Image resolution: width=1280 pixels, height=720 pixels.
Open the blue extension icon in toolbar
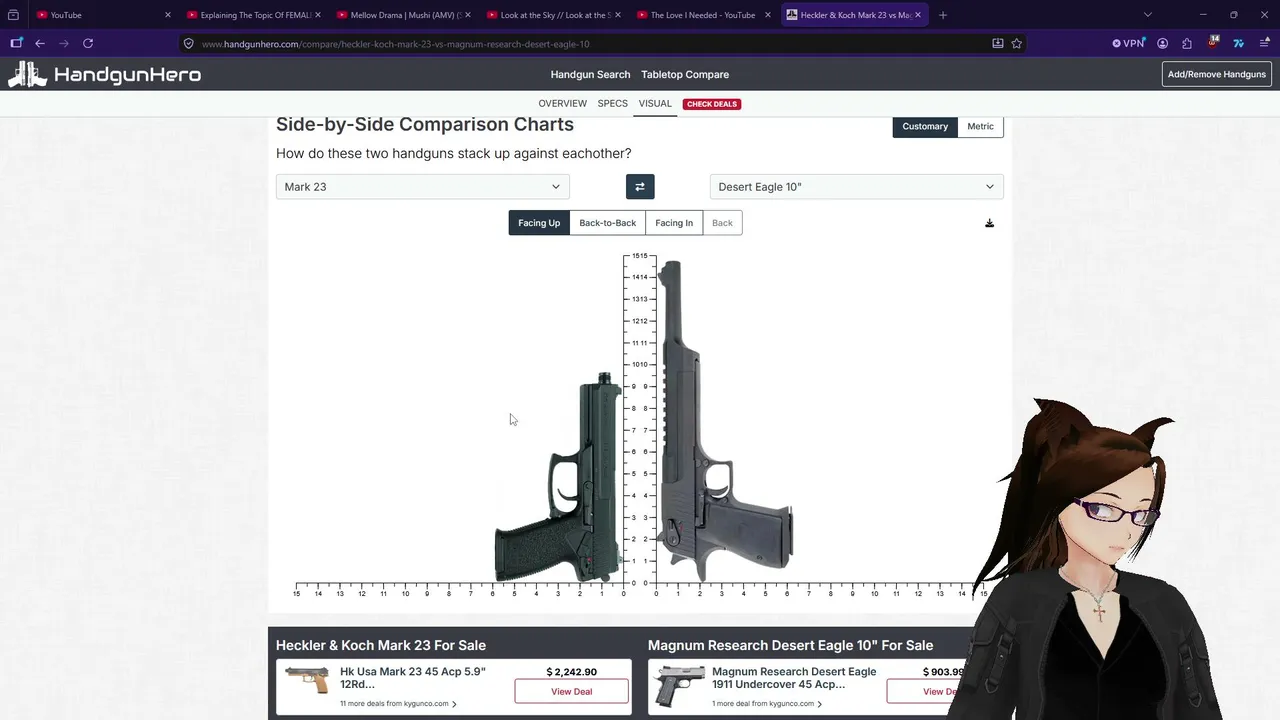pos(1238,44)
